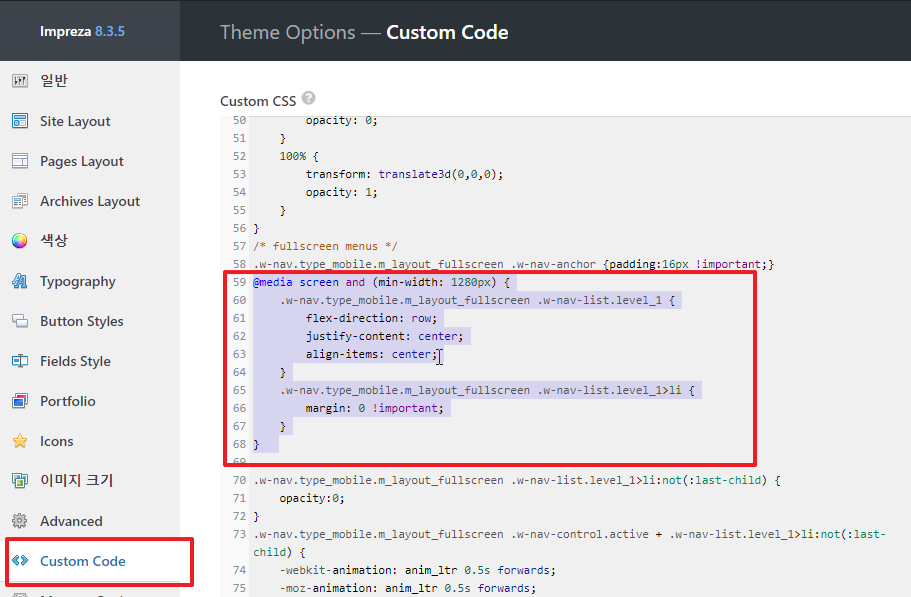Click the .w-nav-list.level_1>li selector line 65
Image resolution: width=911 pixels, height=597 pixels.
pos(487,390)
